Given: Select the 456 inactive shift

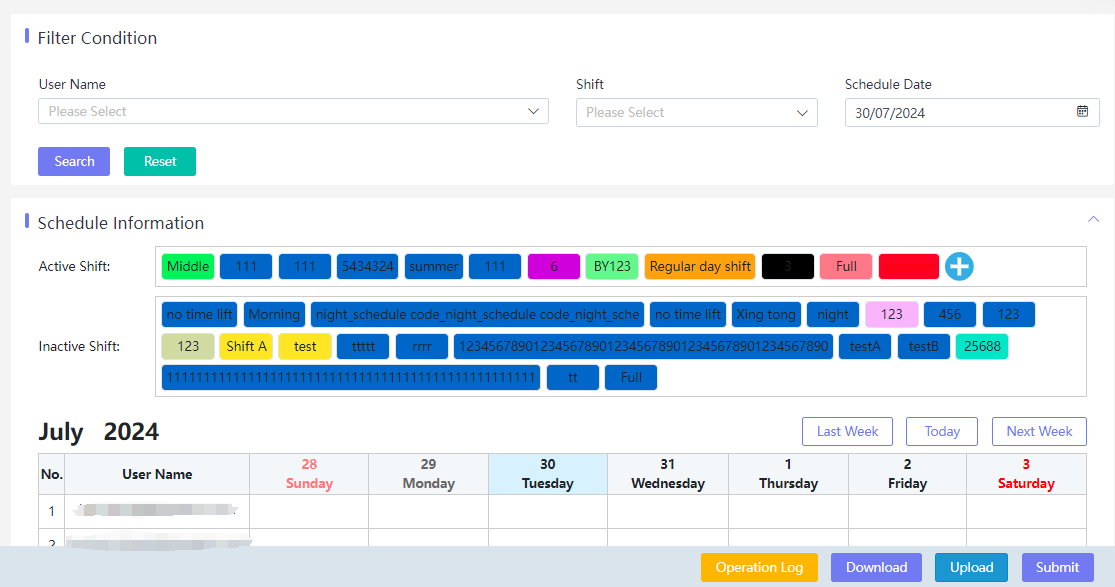Looking at the screenshot, I should [950, 314].
